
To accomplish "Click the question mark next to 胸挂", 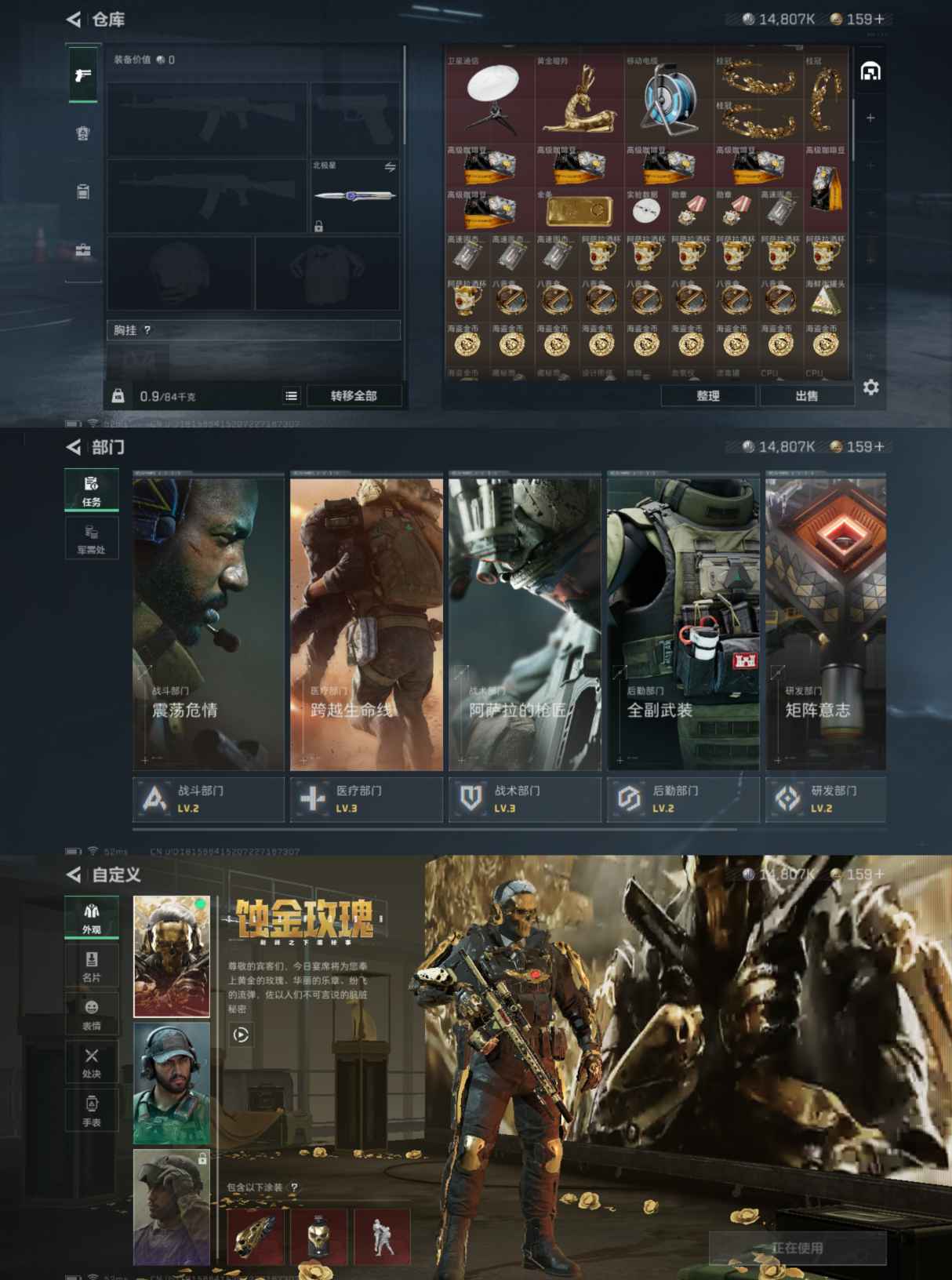I will coord(147,330).
